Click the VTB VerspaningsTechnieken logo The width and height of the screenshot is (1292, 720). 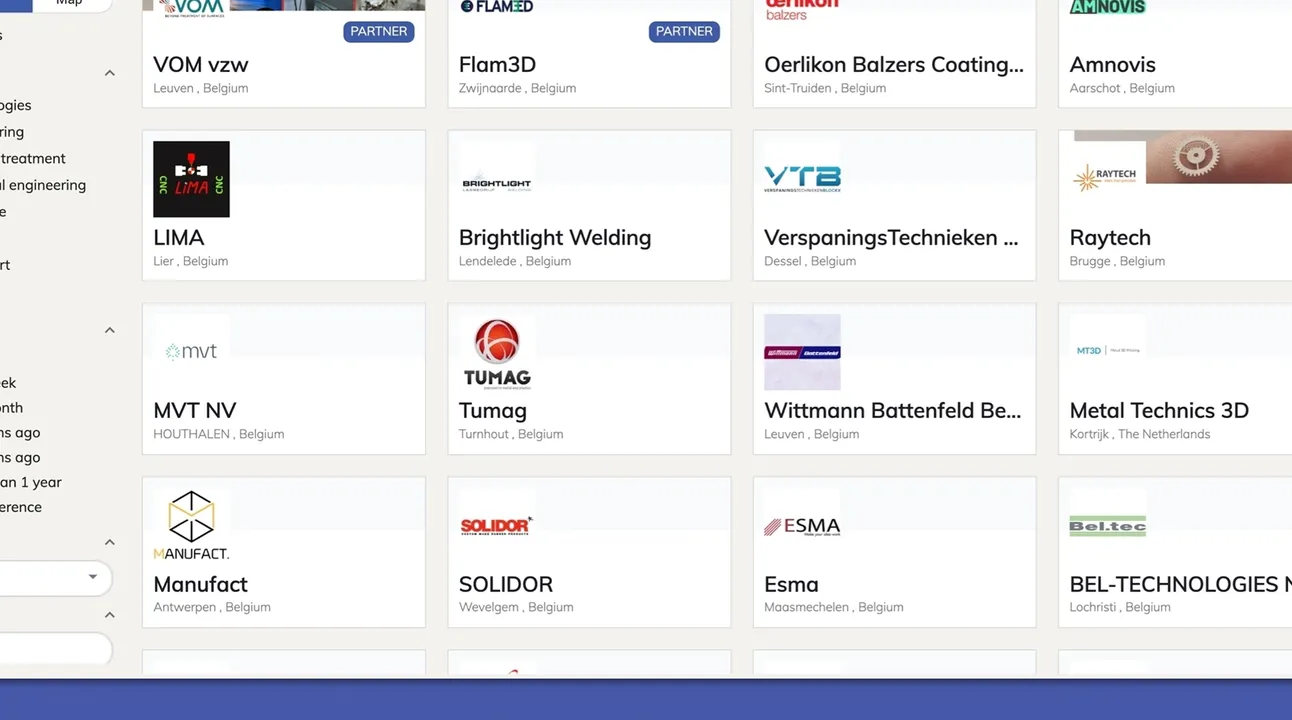pyautogui.click(x=802, y=179)
